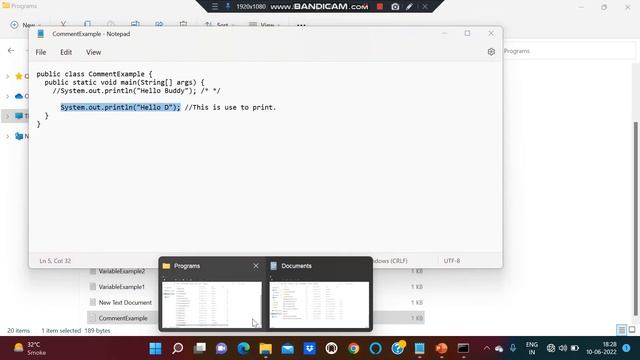Click the '//This is use to print.' comment
640x360 pixels.
coord(230,107)
